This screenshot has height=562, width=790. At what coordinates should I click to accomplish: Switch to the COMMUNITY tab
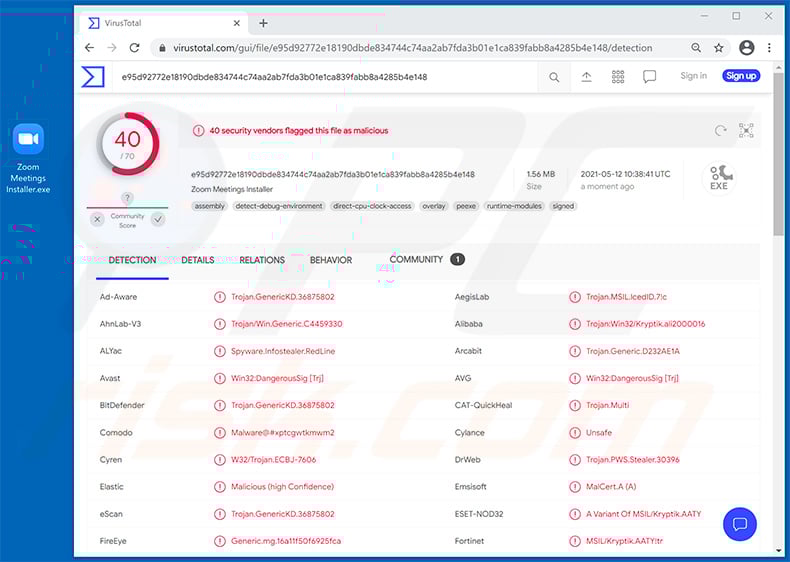tap(427, 260)
